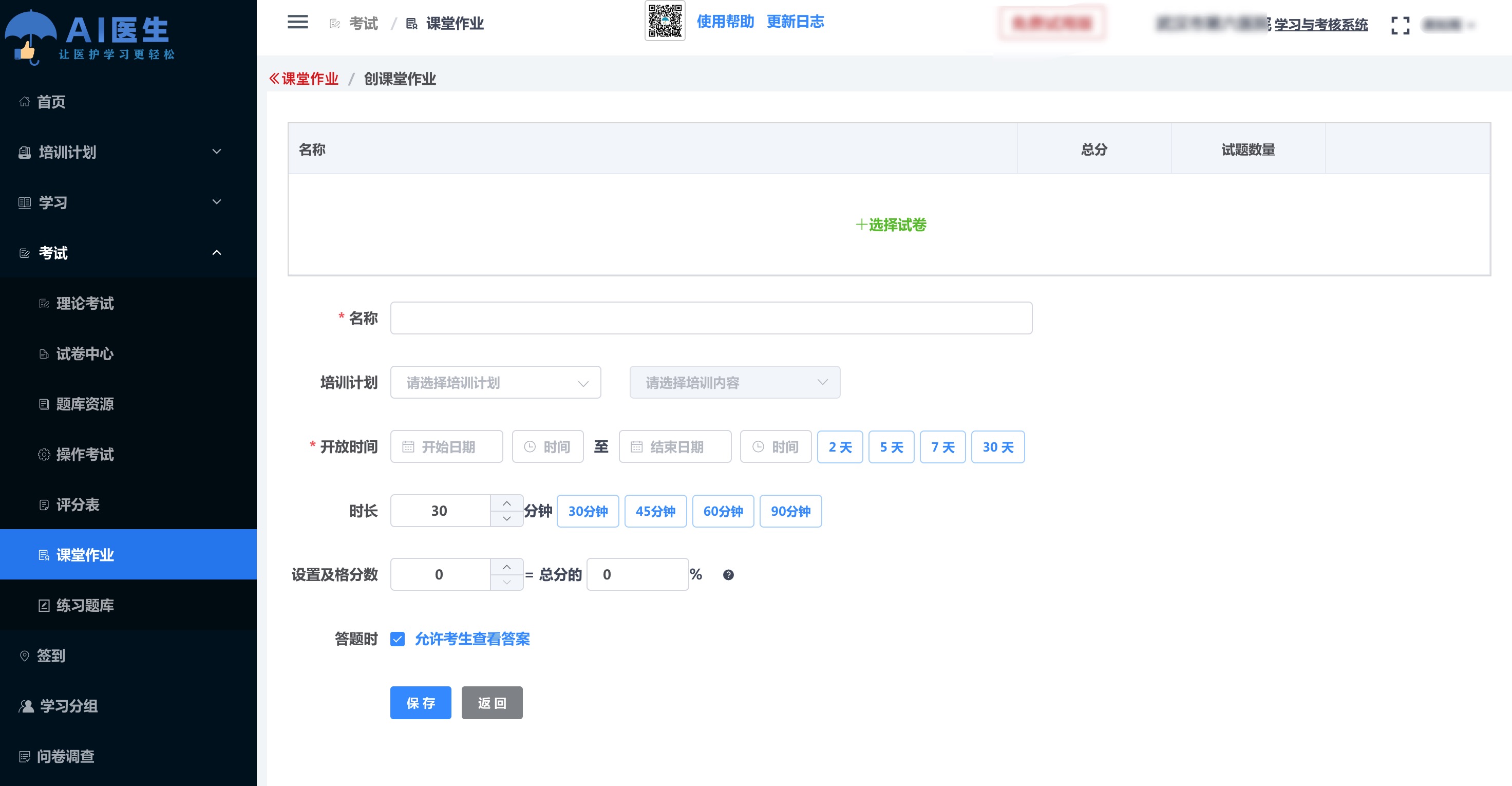
Task: Decrease 及格分数 with down arrow
Action: point(506,583)
